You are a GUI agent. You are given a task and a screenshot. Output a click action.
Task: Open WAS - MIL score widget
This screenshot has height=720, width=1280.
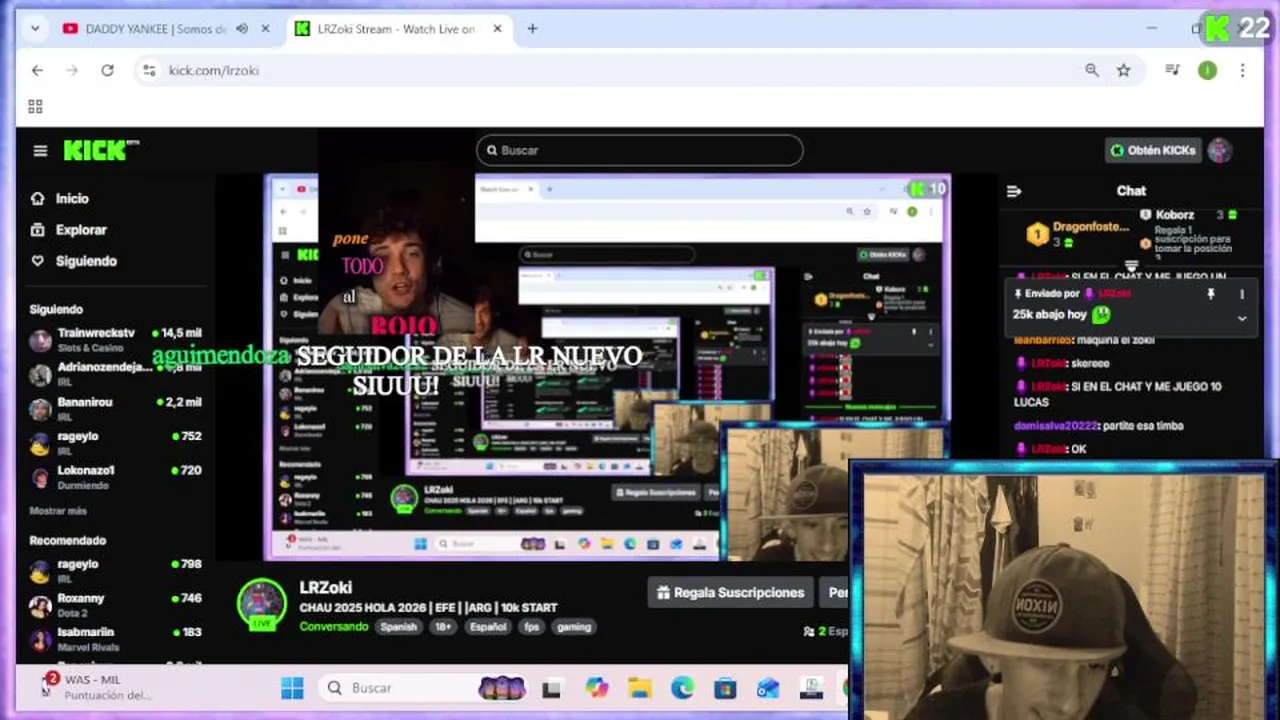(96, 687)
